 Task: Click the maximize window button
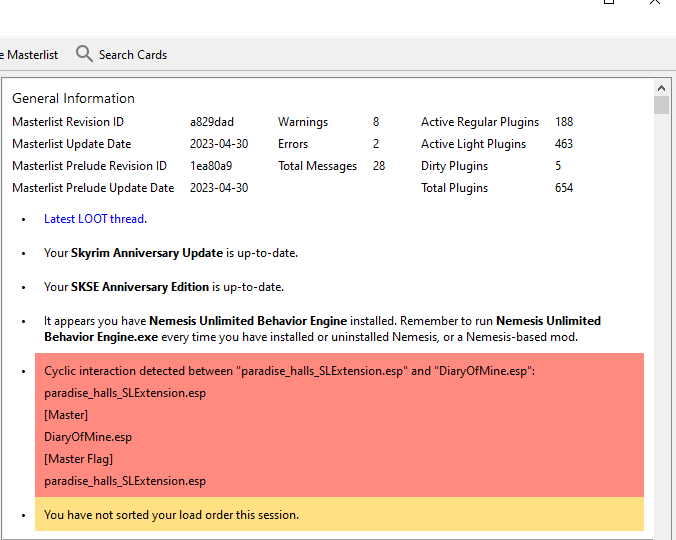(x=608, y=2)
